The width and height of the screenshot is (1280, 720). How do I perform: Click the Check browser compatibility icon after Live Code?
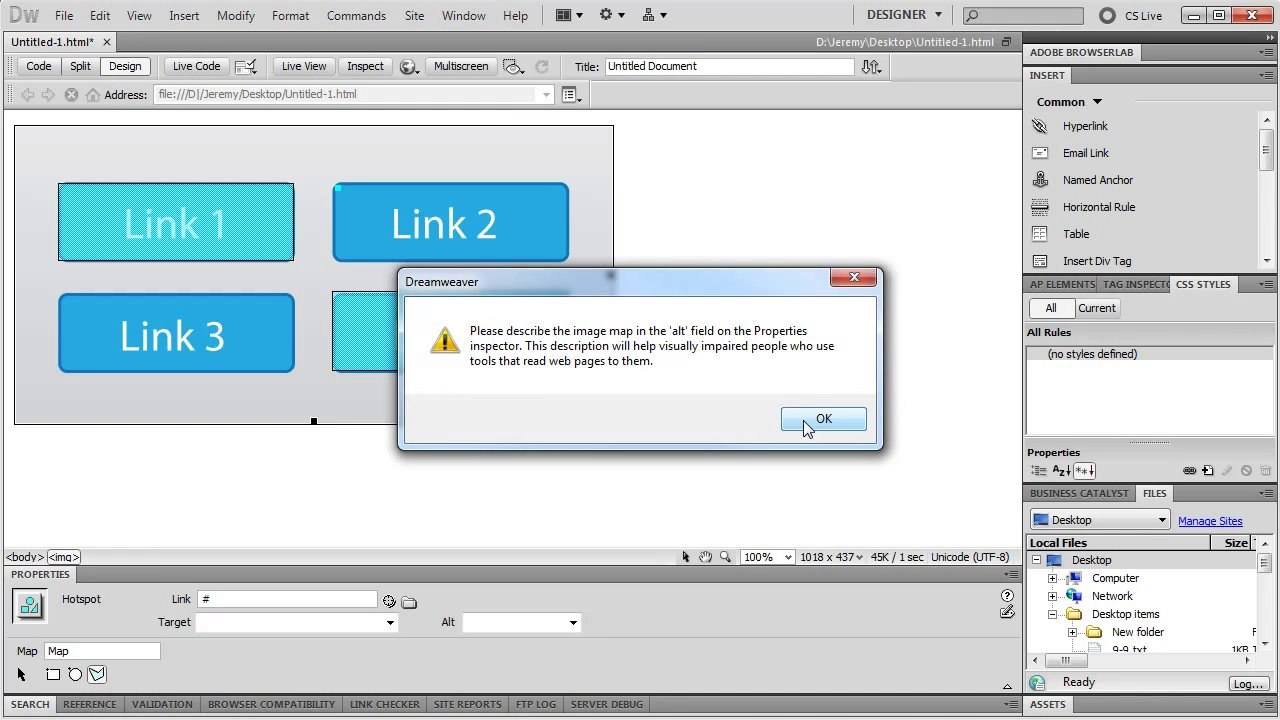pos(245,67)
